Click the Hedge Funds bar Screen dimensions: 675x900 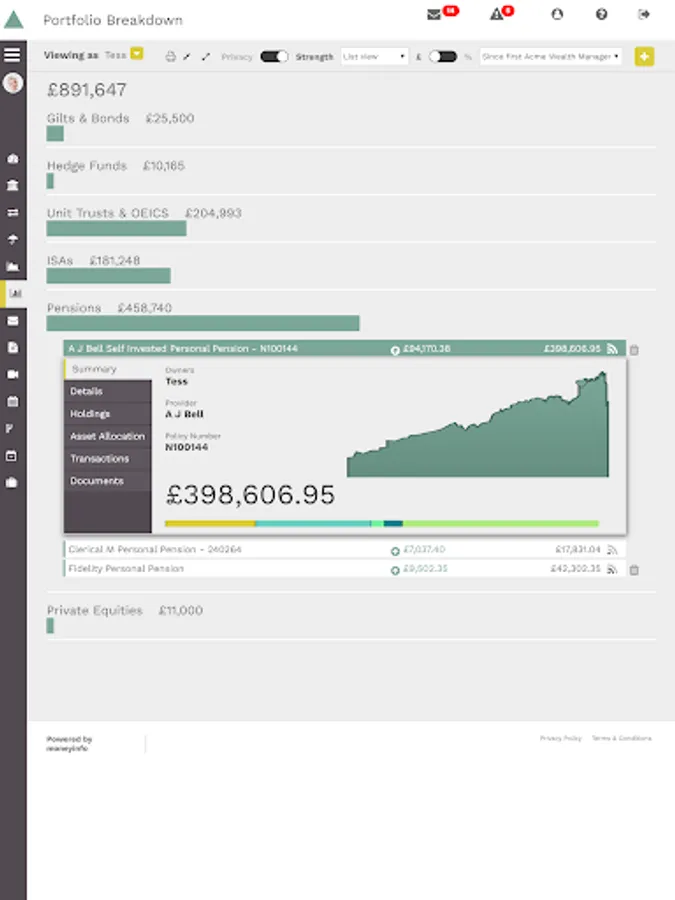50,181
